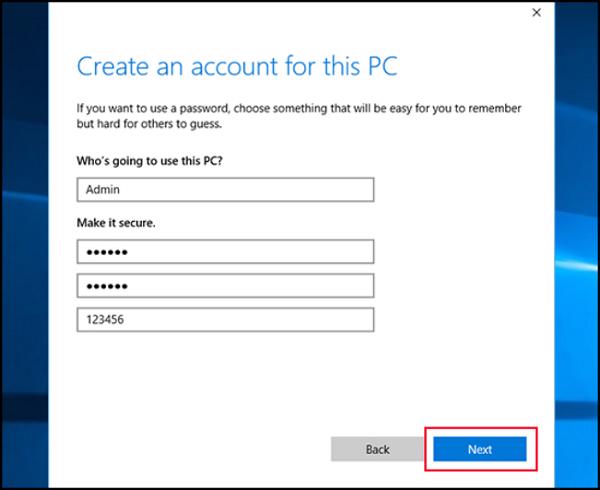
Task: Focus the username field containing Admin
Action: (x=225, y=189)
